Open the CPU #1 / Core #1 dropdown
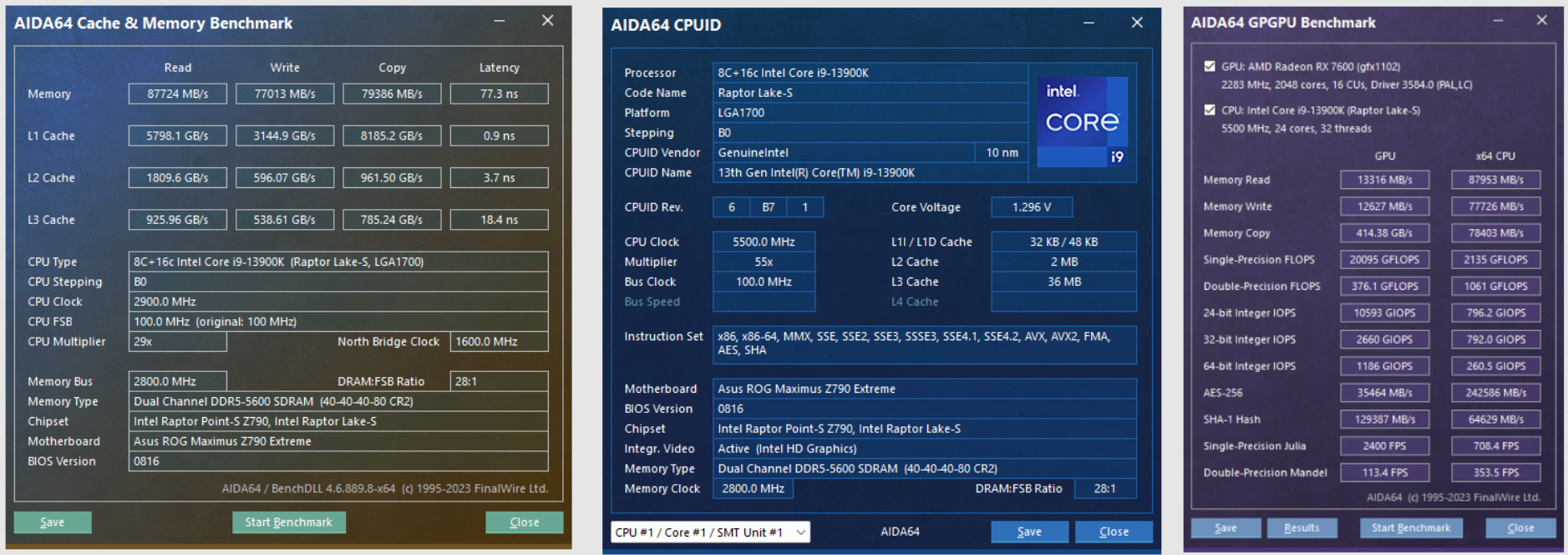Screen dimensions: 1568x555 point(709,532)
